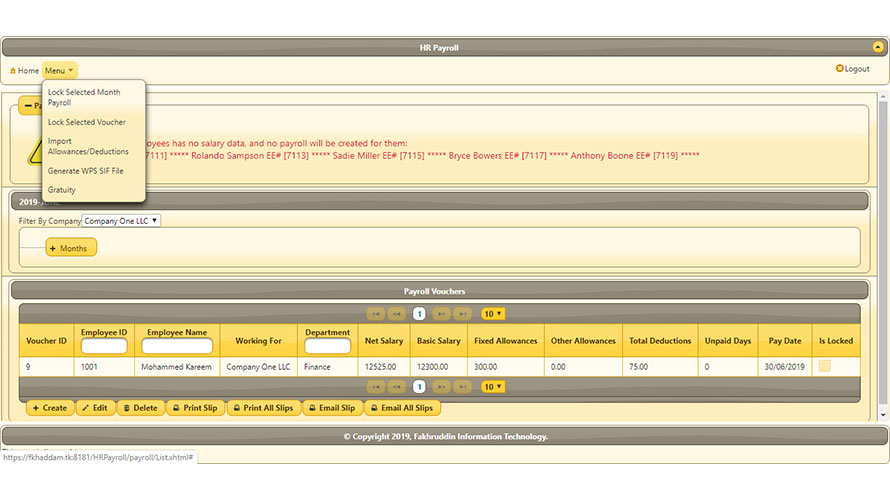Screen dimensions: 890x500
Task: Sort by Basic Salary column header
Action: point(439,341)
